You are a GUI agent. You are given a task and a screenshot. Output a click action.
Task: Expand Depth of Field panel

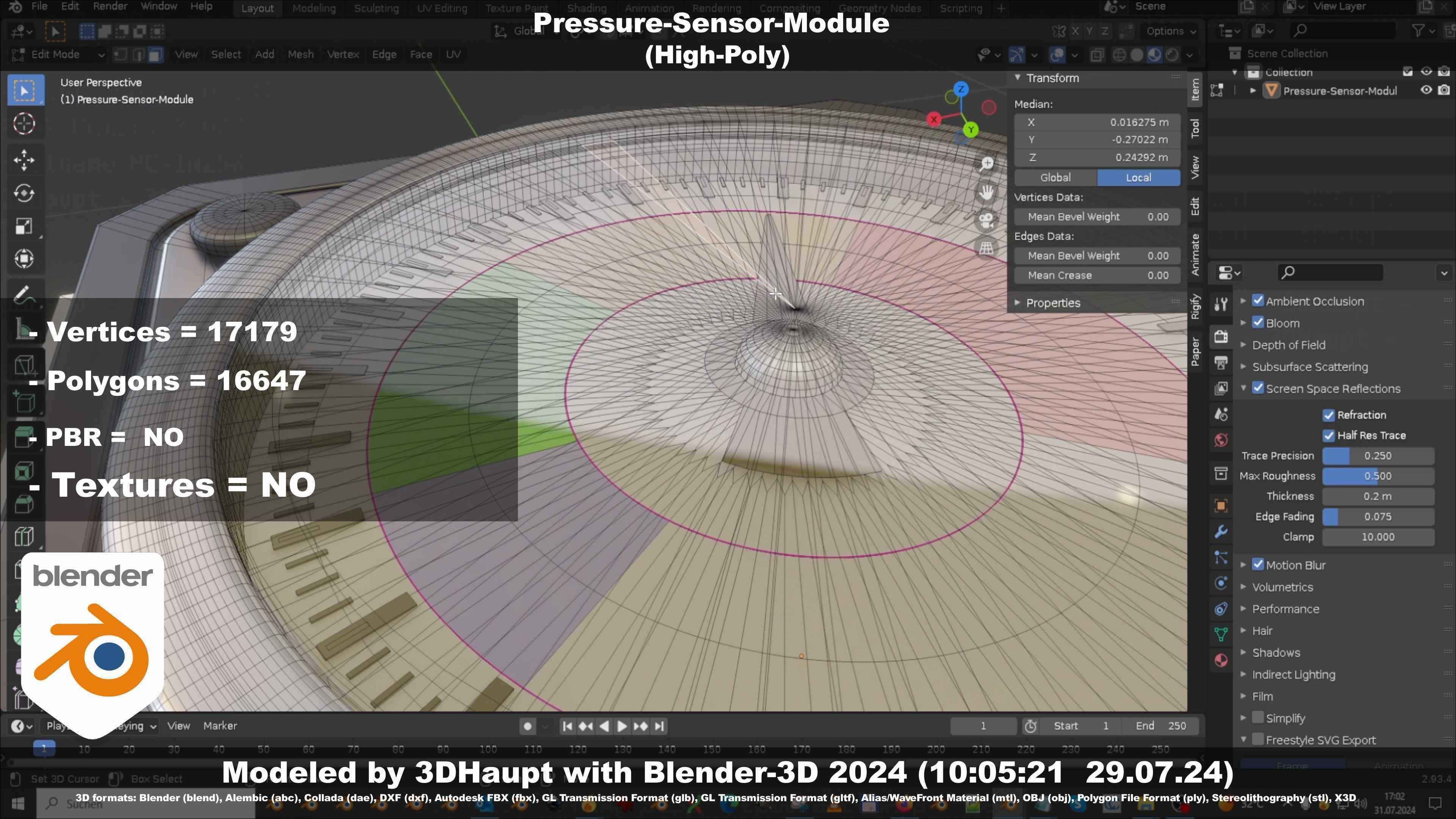click(1289, 345)
